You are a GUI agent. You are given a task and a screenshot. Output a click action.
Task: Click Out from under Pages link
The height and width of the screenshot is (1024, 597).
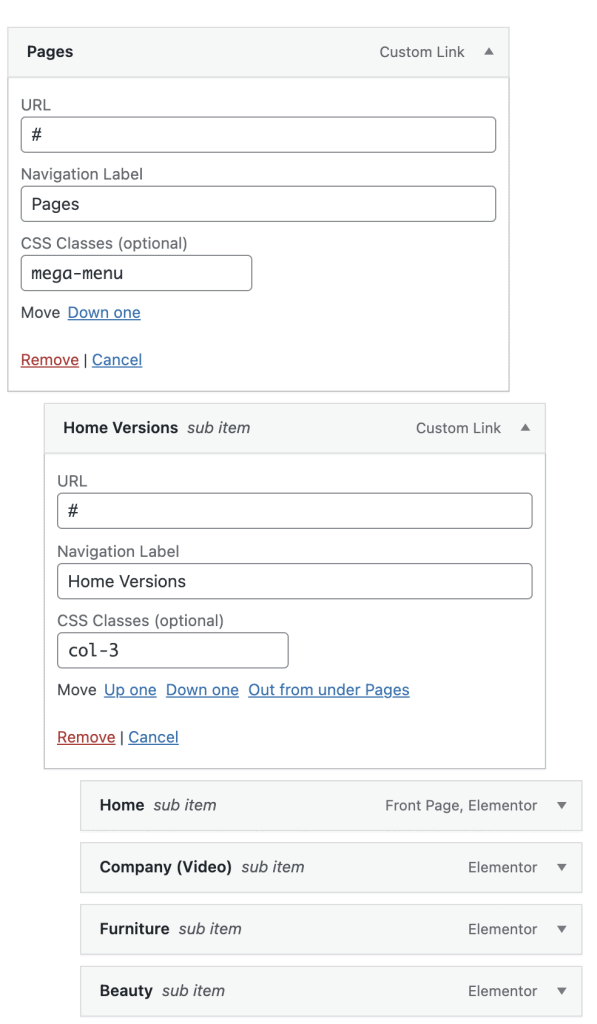(x=329, y=690)
